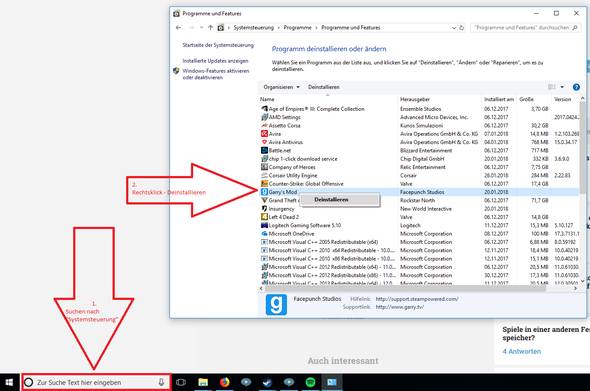Open Startseite der Systemsteuerung link
Viewport: 590px width, 391px height.
(x=218, y=45)
